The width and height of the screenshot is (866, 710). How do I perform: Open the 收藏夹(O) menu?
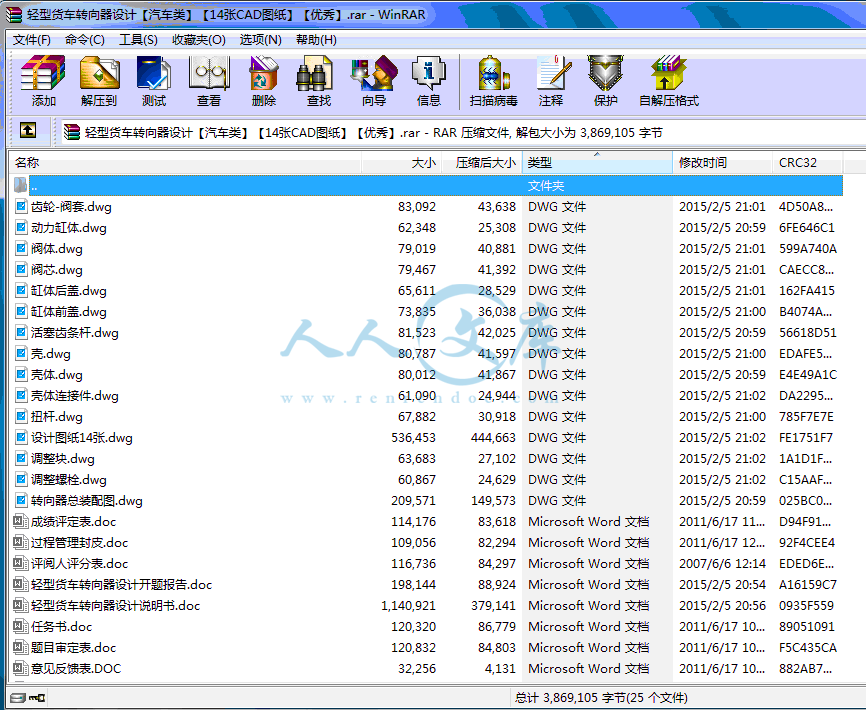tap(199, 40)
